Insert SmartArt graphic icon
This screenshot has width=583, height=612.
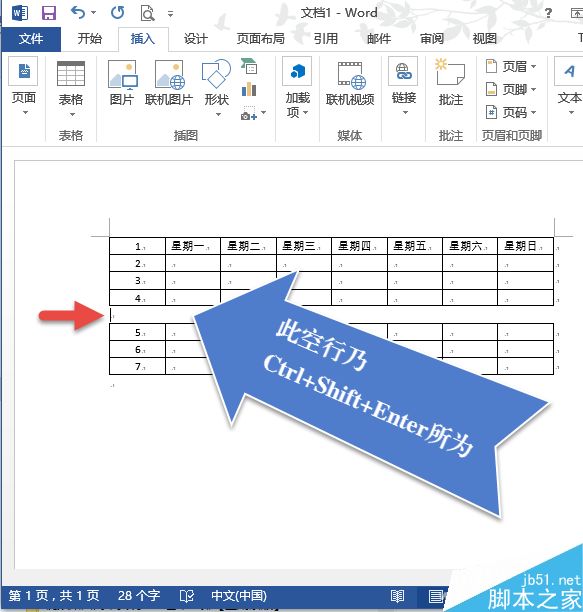click(x=249, y=67)
